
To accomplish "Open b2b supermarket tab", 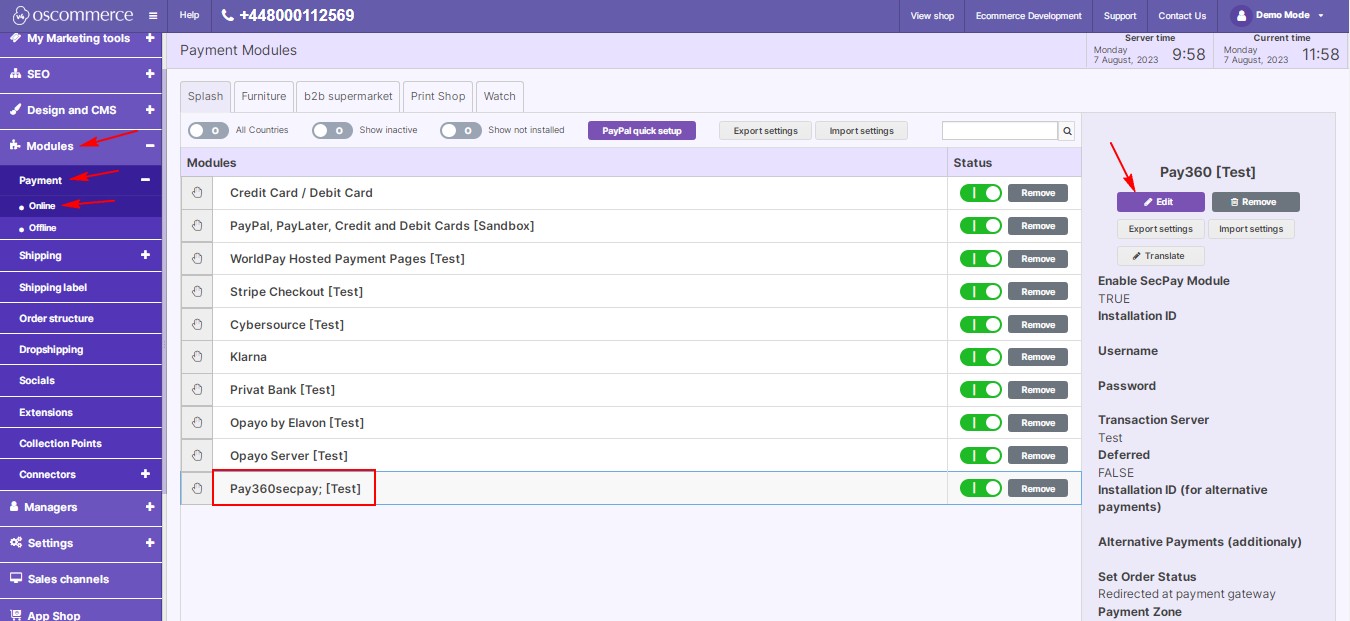I will 349,96.
